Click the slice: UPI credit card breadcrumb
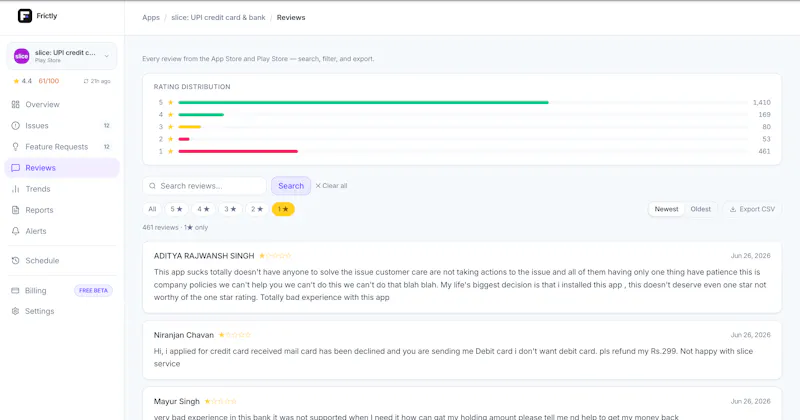The height and width of the screenshot is (420, 800). [218, 17]
